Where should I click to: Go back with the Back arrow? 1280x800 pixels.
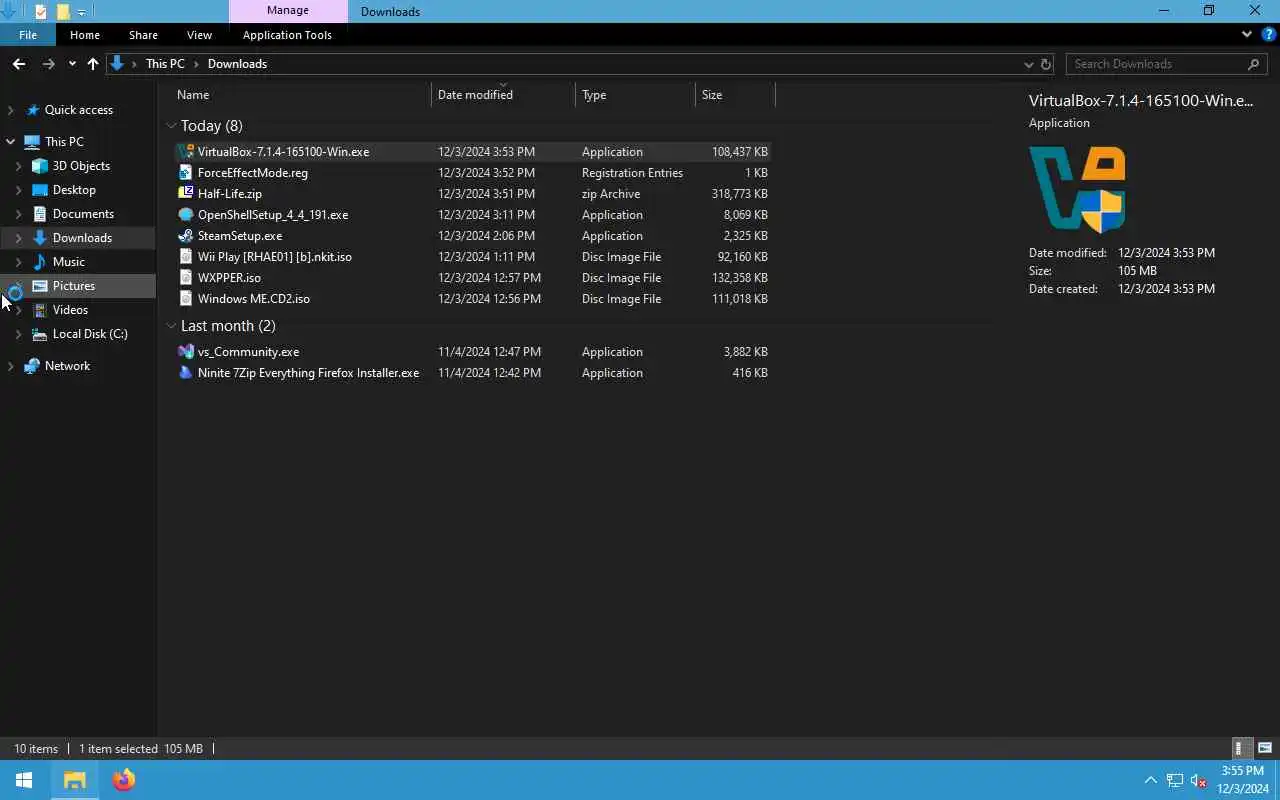(19, 64)
